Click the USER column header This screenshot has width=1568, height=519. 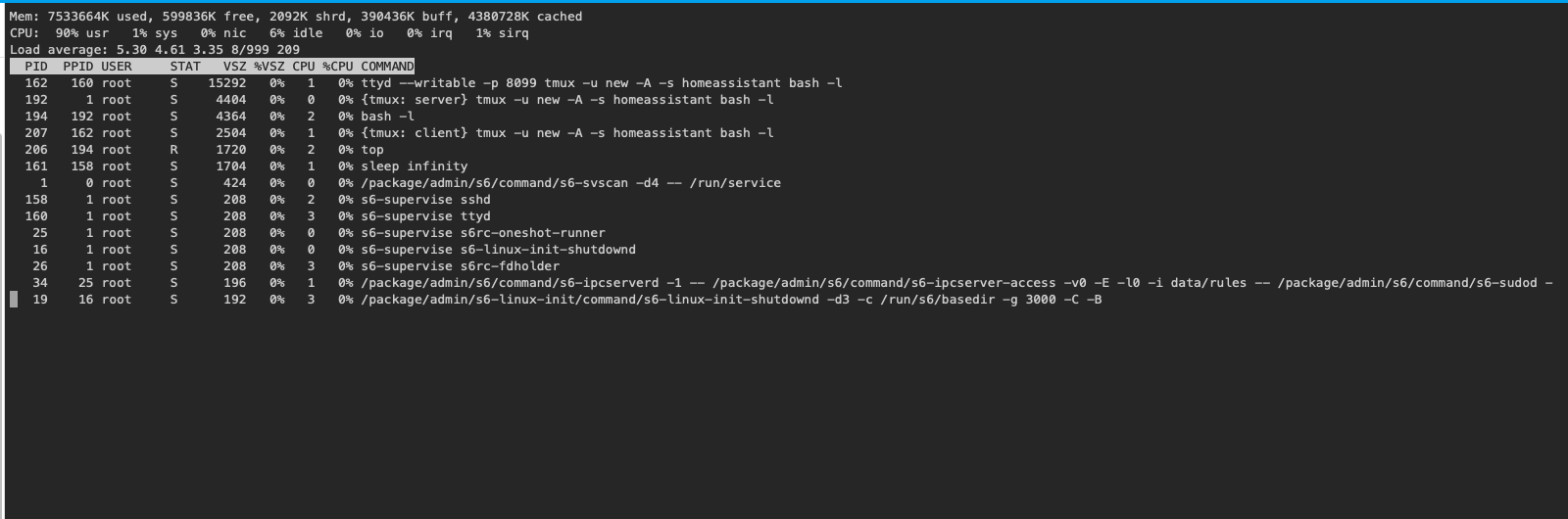pos(117,67)
